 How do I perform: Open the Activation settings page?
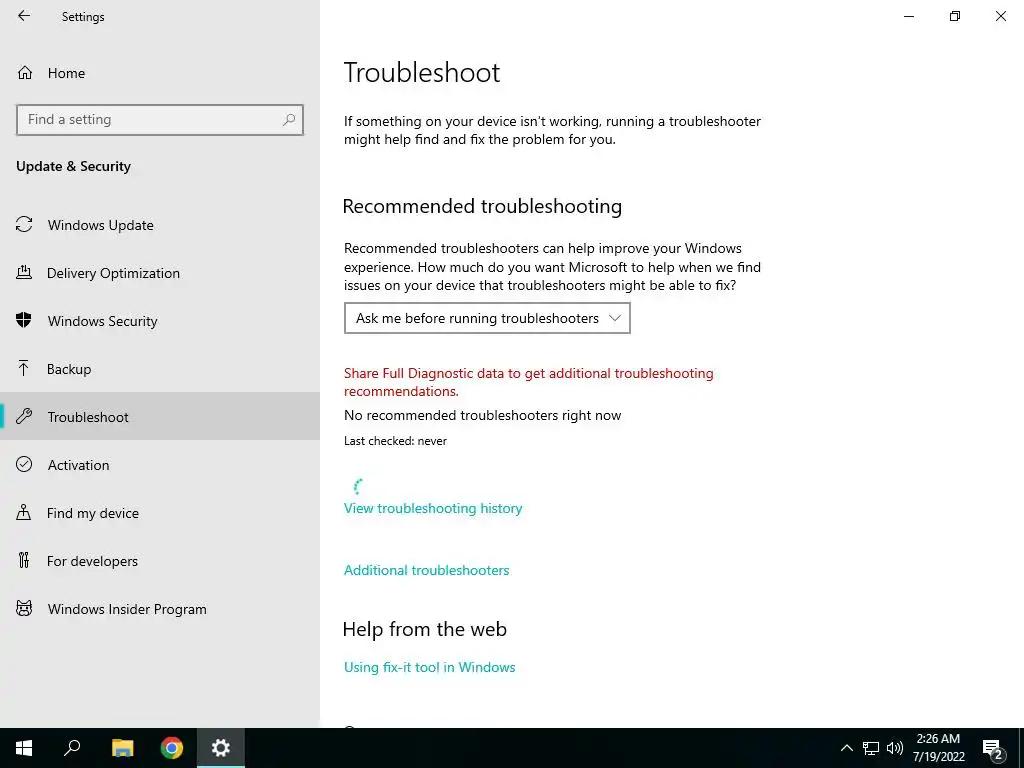pyautogui.click(x=160, y=465)
